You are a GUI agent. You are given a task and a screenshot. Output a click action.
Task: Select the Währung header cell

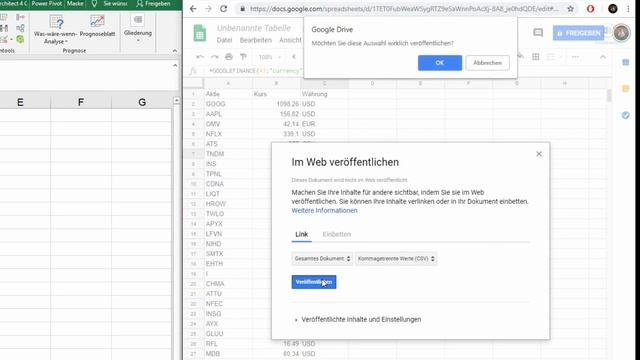coord(324,94)
